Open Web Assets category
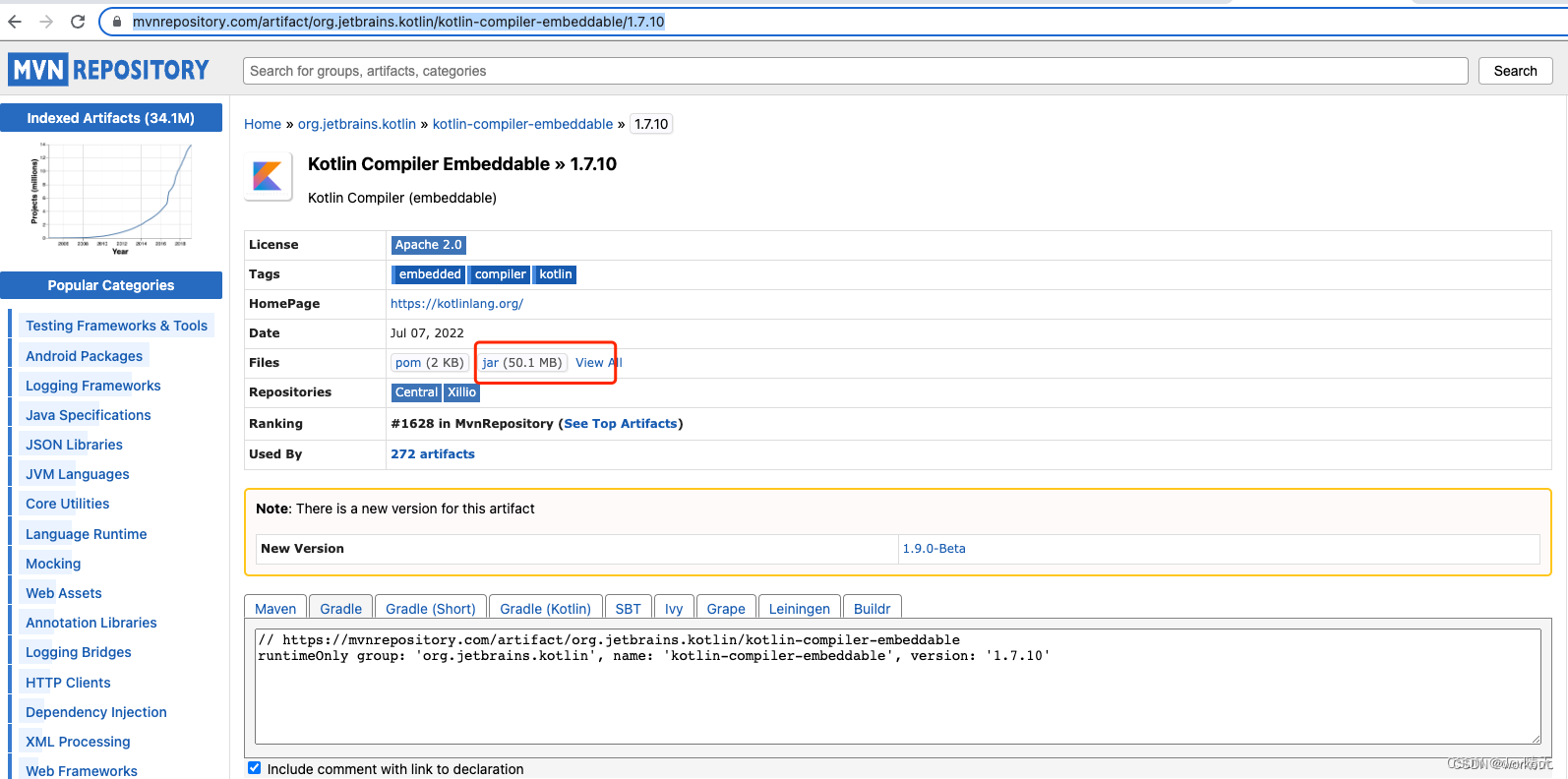The width and height of the screenshot is (1568, 779). [x=63, y=593]
